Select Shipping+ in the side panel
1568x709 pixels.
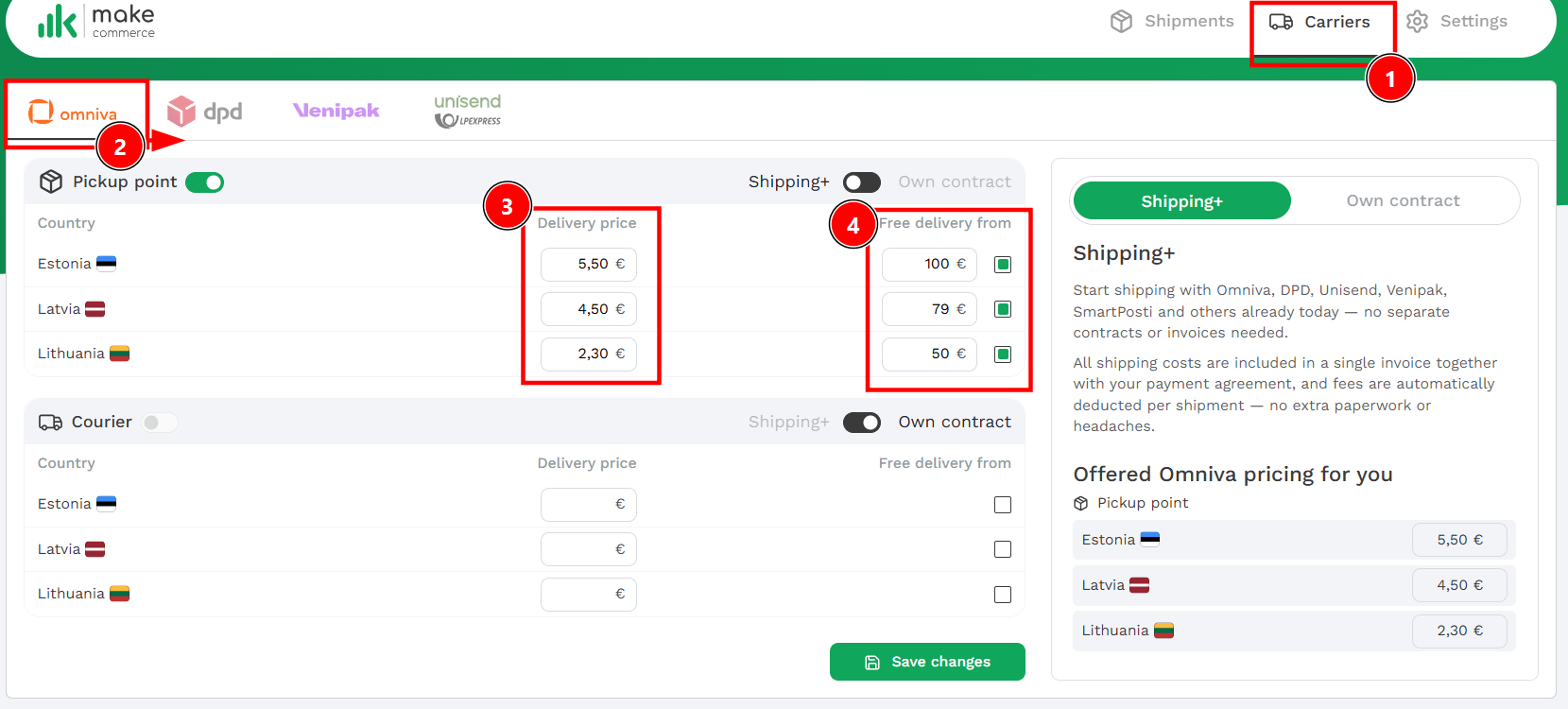point(1181,201)
